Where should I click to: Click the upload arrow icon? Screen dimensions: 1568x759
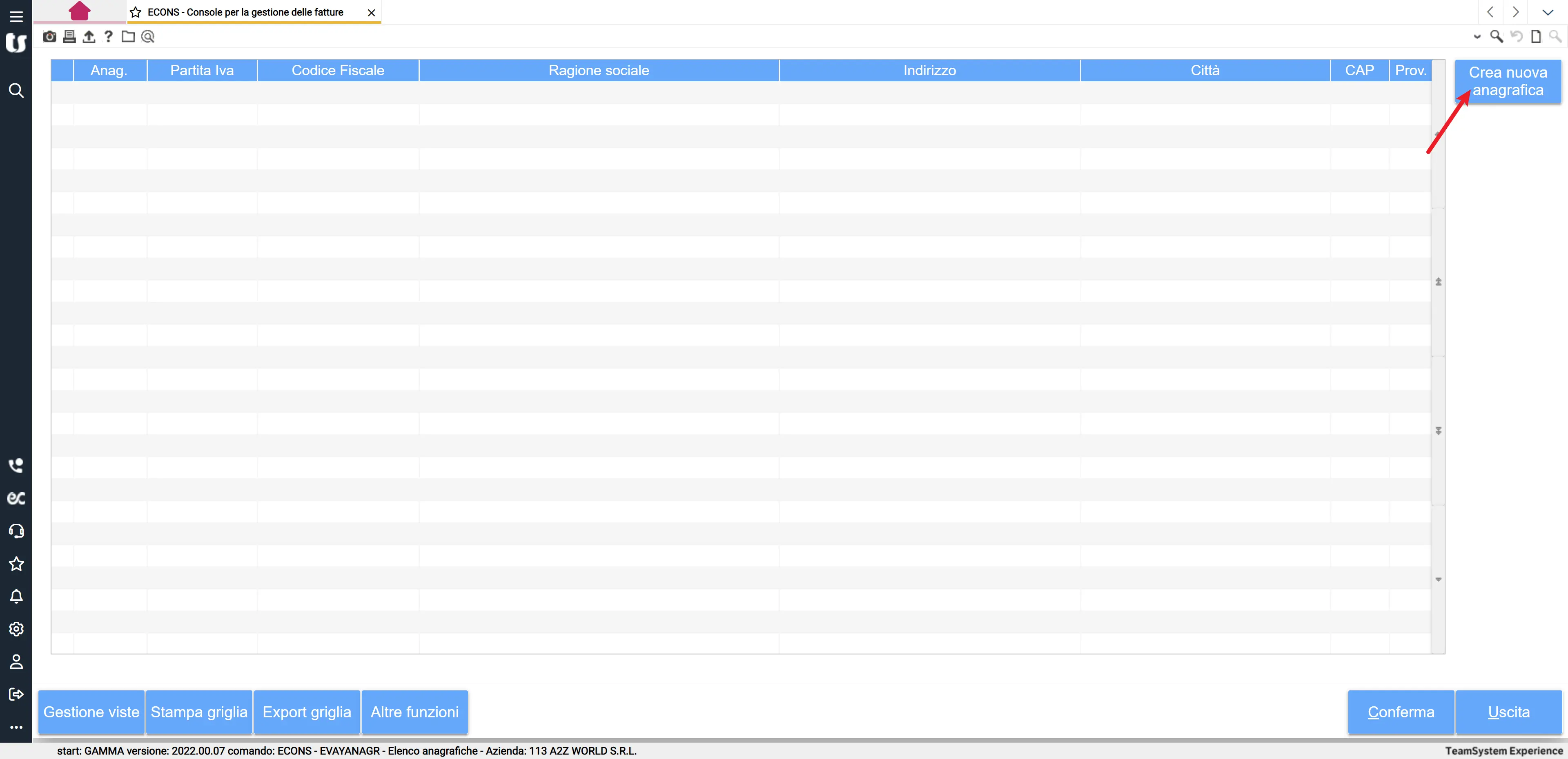(x=89, y=36)
